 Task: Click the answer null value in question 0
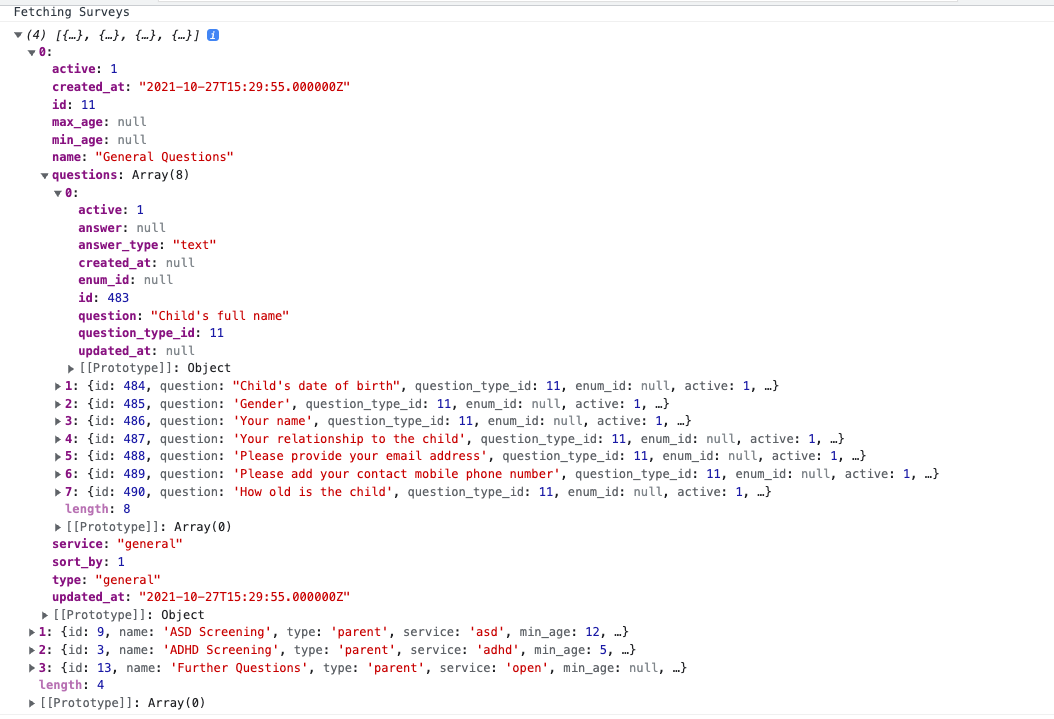(151, 228)
